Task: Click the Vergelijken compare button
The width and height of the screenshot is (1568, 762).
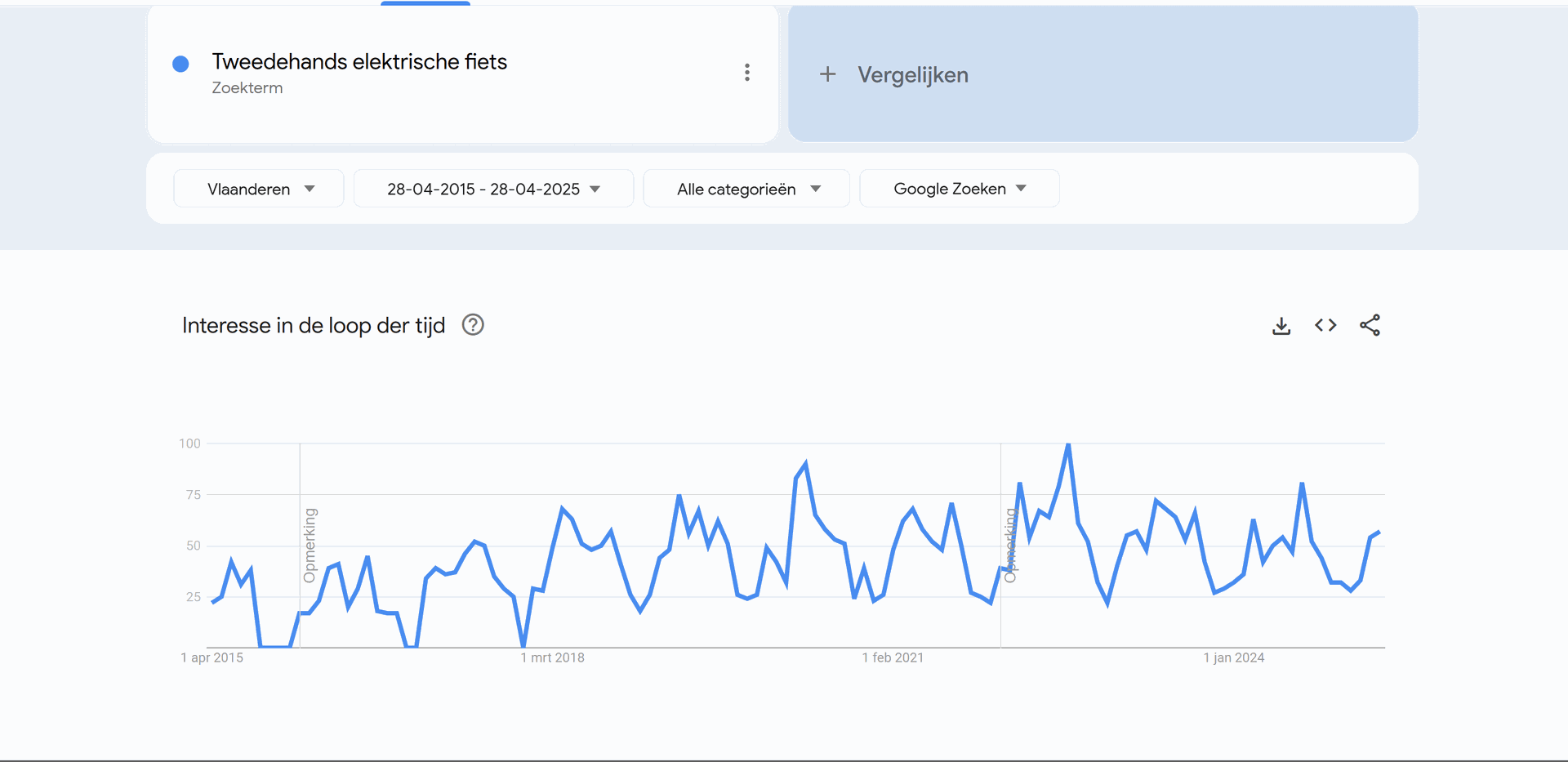Action: pos(912,74)
